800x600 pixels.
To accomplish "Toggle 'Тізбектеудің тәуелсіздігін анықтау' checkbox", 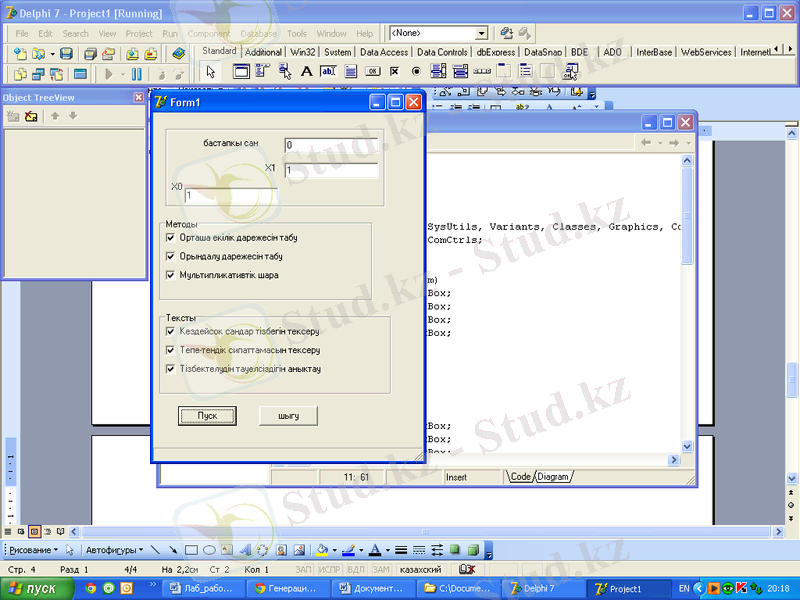I will 170,369.
